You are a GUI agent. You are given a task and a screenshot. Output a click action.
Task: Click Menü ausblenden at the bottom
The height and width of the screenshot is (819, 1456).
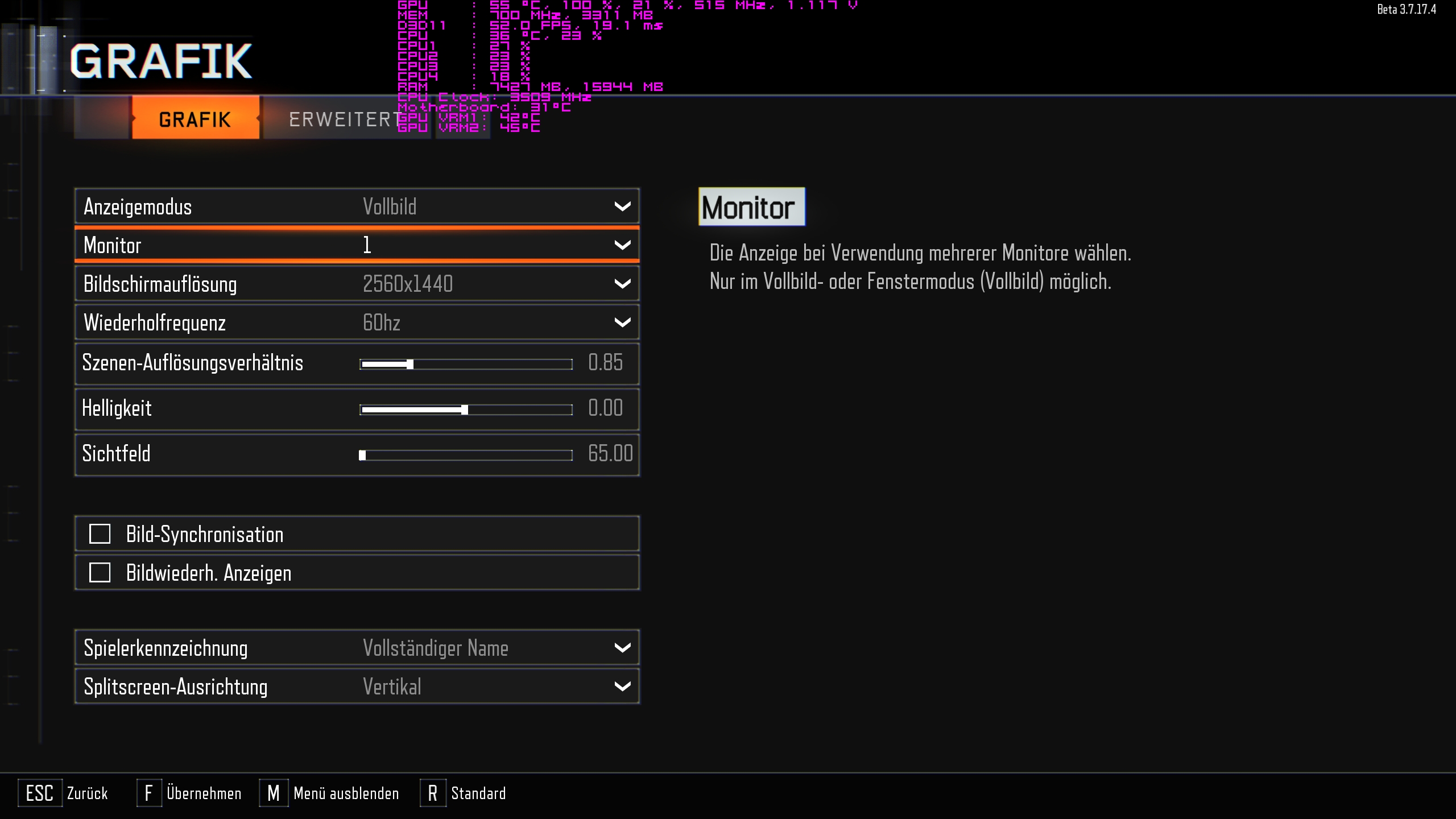coord(346,793)
